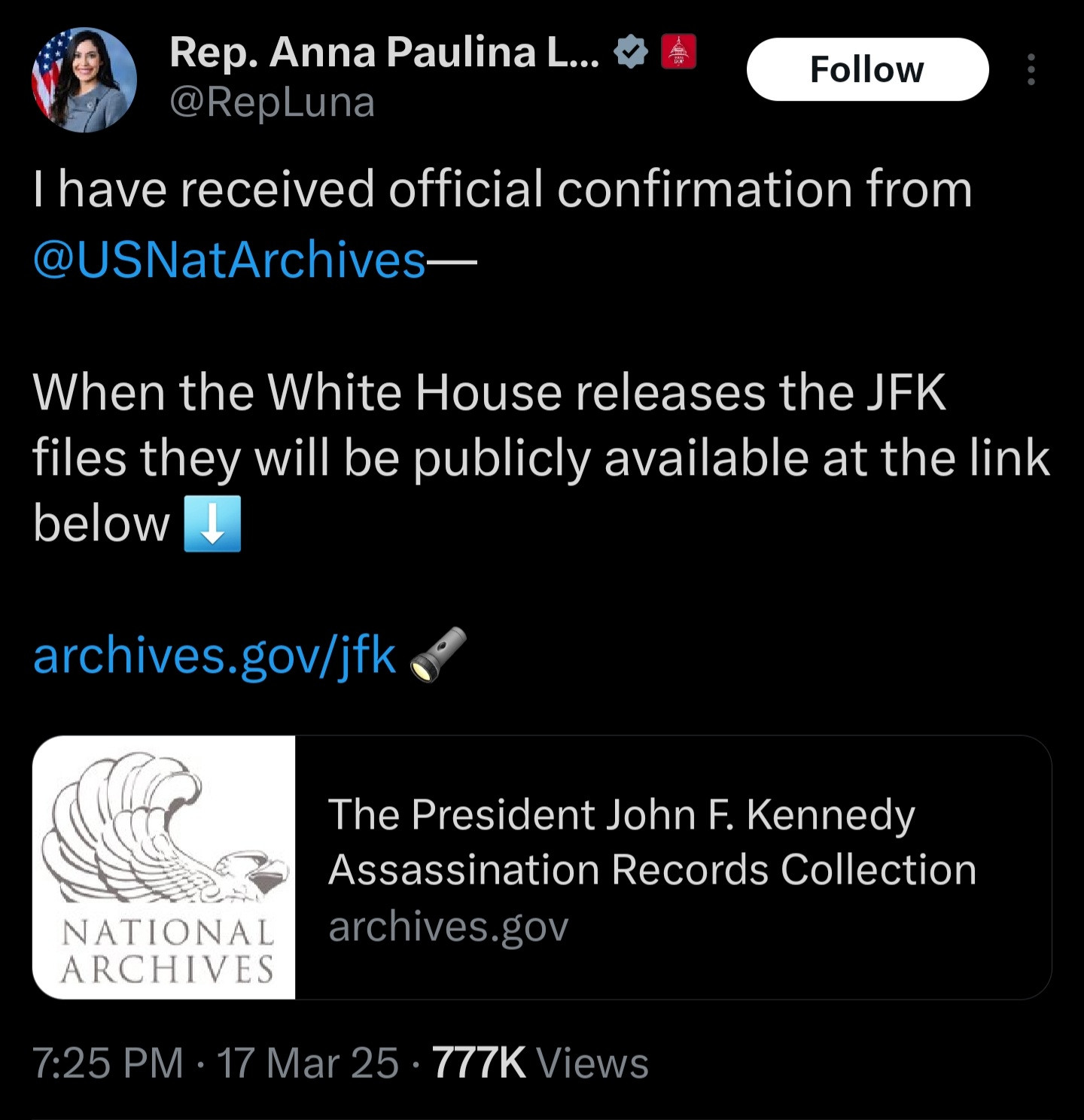The width and height of the screenshot is (1084, 1120).
Task: Click the 17 Mar 25 date
Action: click(x=307, y=1063)
